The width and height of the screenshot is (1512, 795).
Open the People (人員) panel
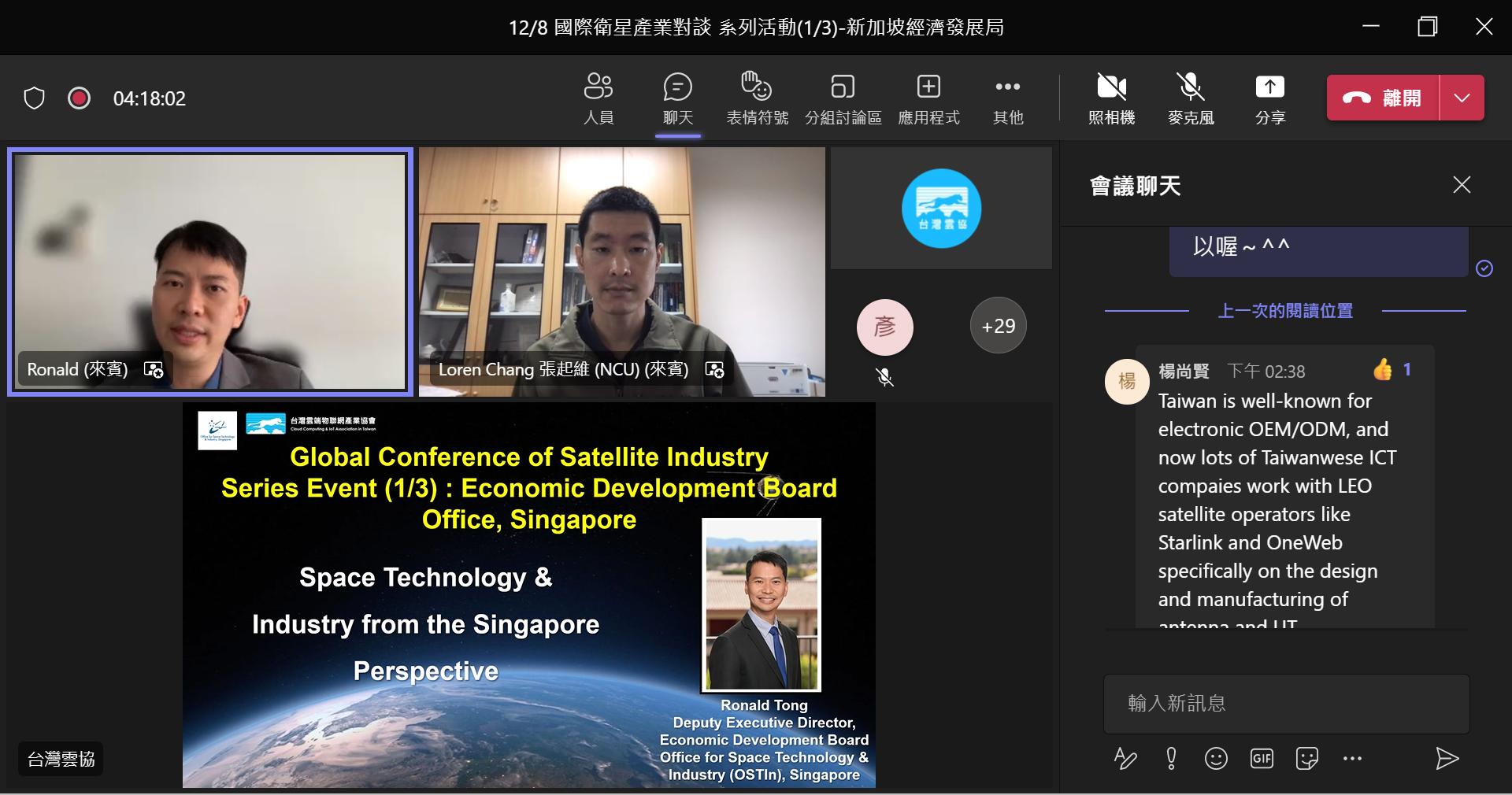click(598, 98)
